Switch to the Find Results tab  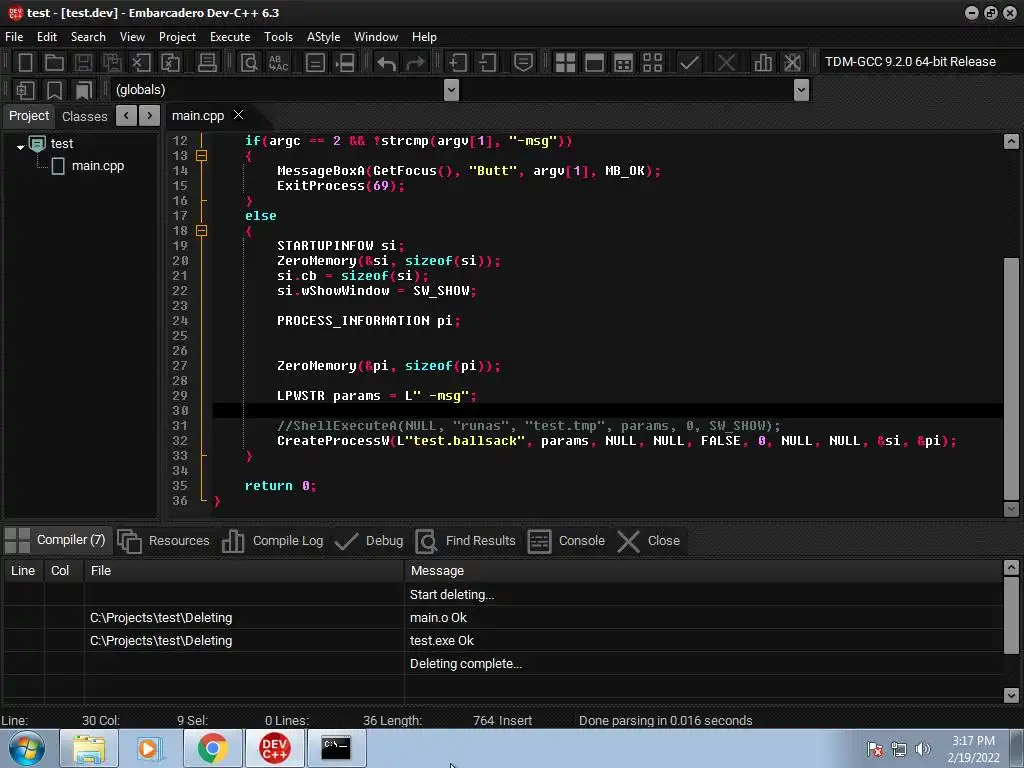coord(466,541)
